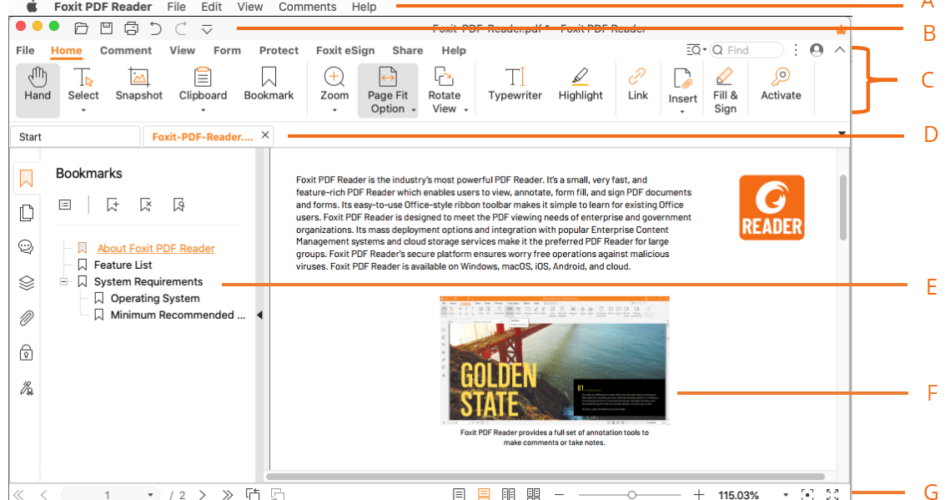Save document with floppy disk icon
Image resolution: width=950 pixels, height=500 pixels.
(x=107, y=28)
